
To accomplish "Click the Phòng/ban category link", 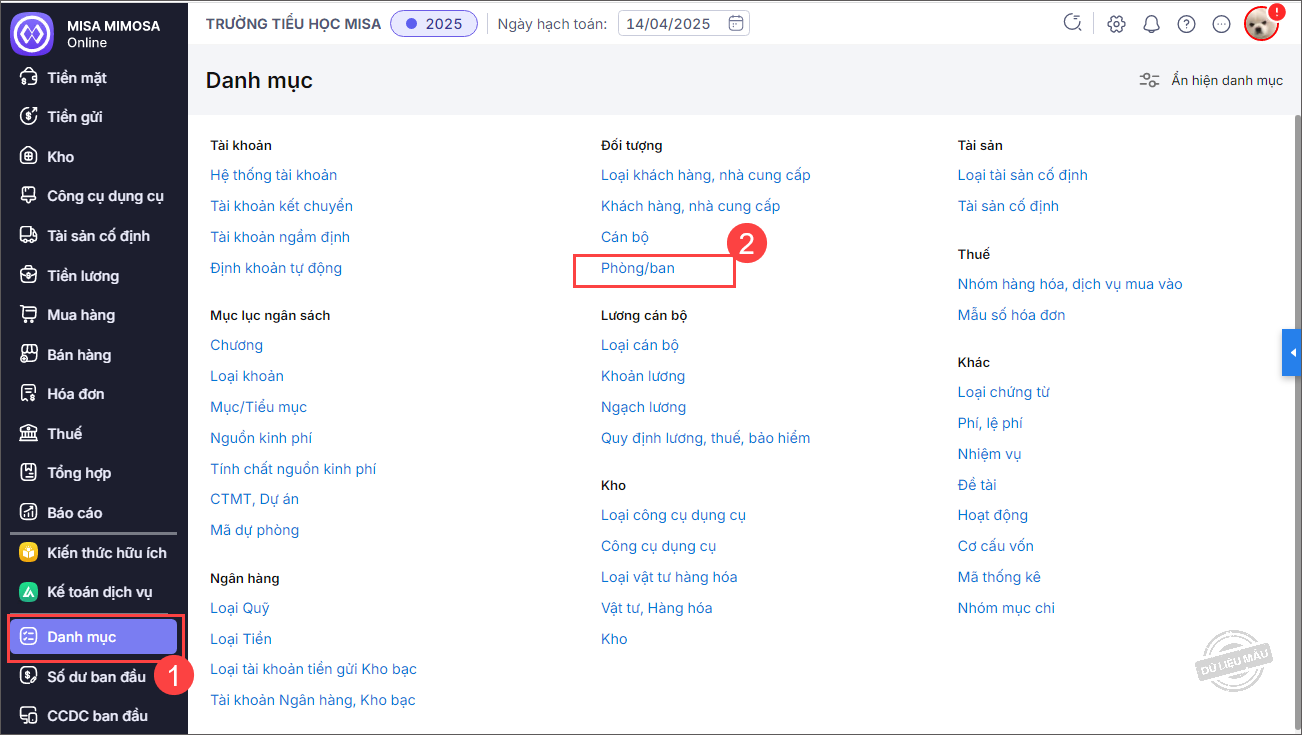I will pyautogui.click(x=638, y=268).
